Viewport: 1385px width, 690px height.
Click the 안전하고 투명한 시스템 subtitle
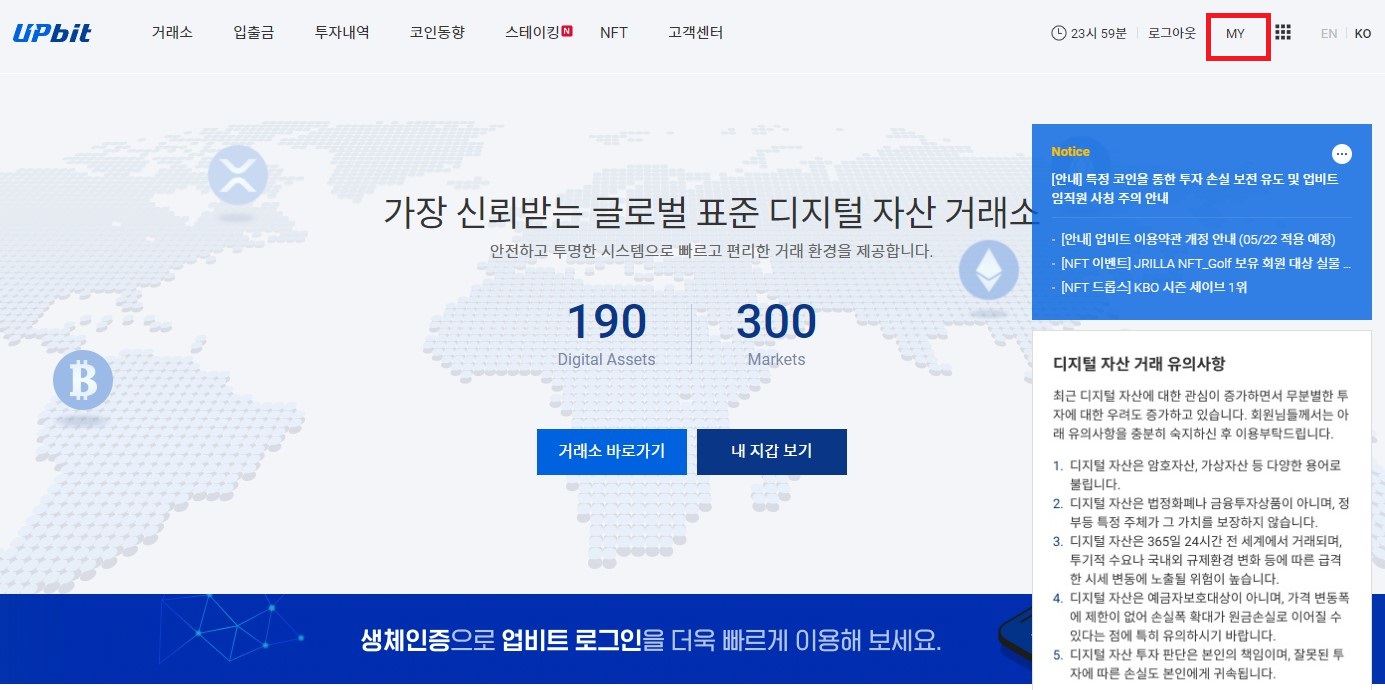pyautogui.click(x=711, y=251)
